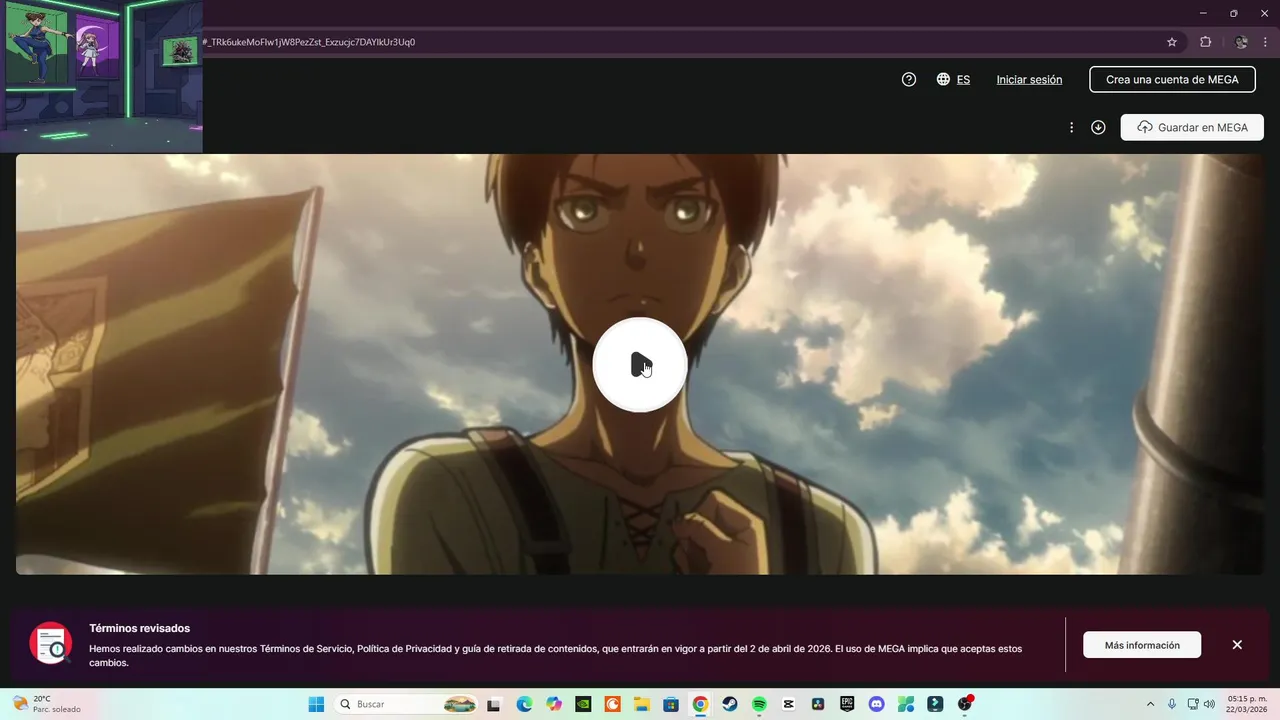1280x720 pixels.
Task: Open Spotify from the taskbar
Action: pyautogui.click(x=759, y=704)
